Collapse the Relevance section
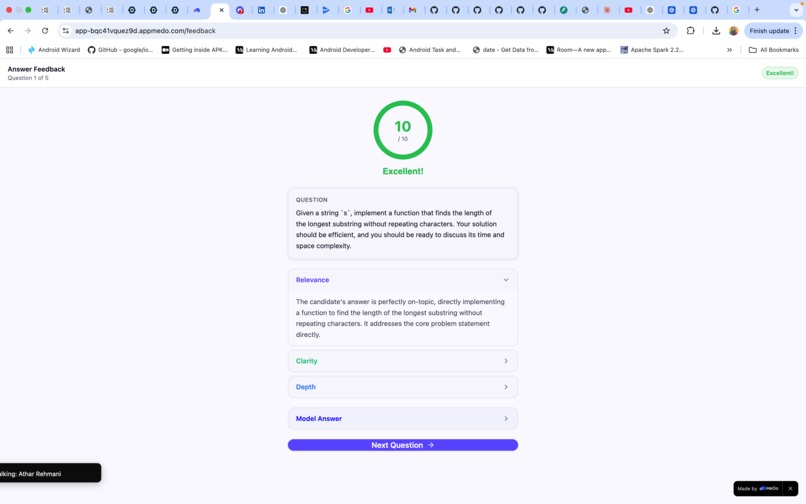This screenshot has height=504, width=806. (x=402, y=280)
